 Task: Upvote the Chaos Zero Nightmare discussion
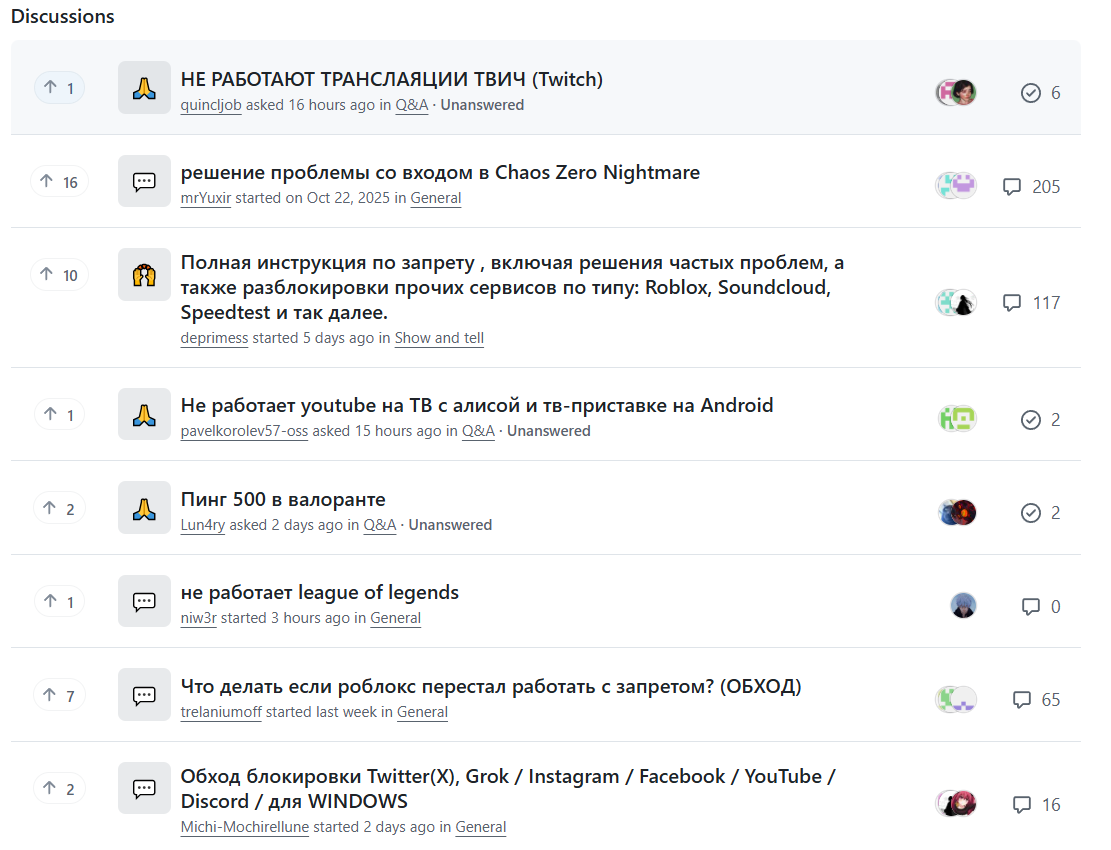tap(59, 182)
